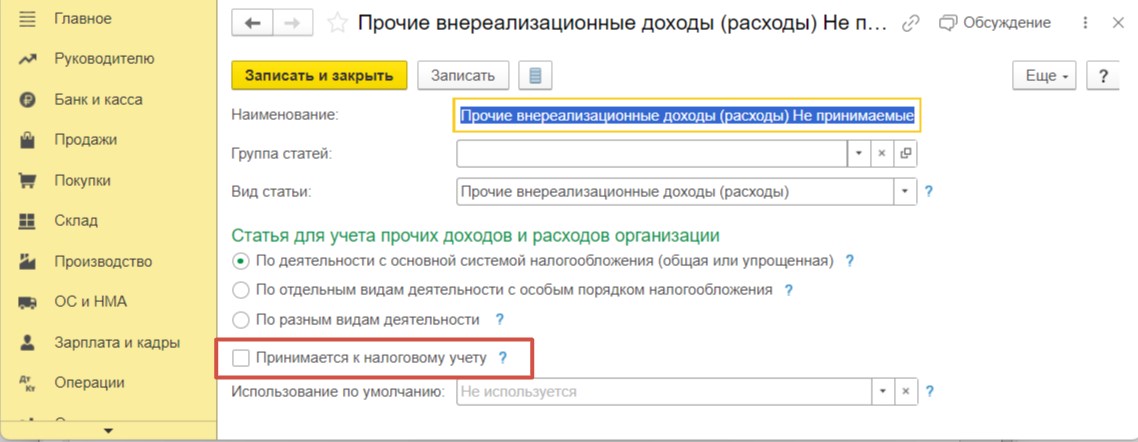The height and width of the screenshot is (442, 1138).
Task: Show hint next to Вид статьи
Action: click(x=928, y=193)
